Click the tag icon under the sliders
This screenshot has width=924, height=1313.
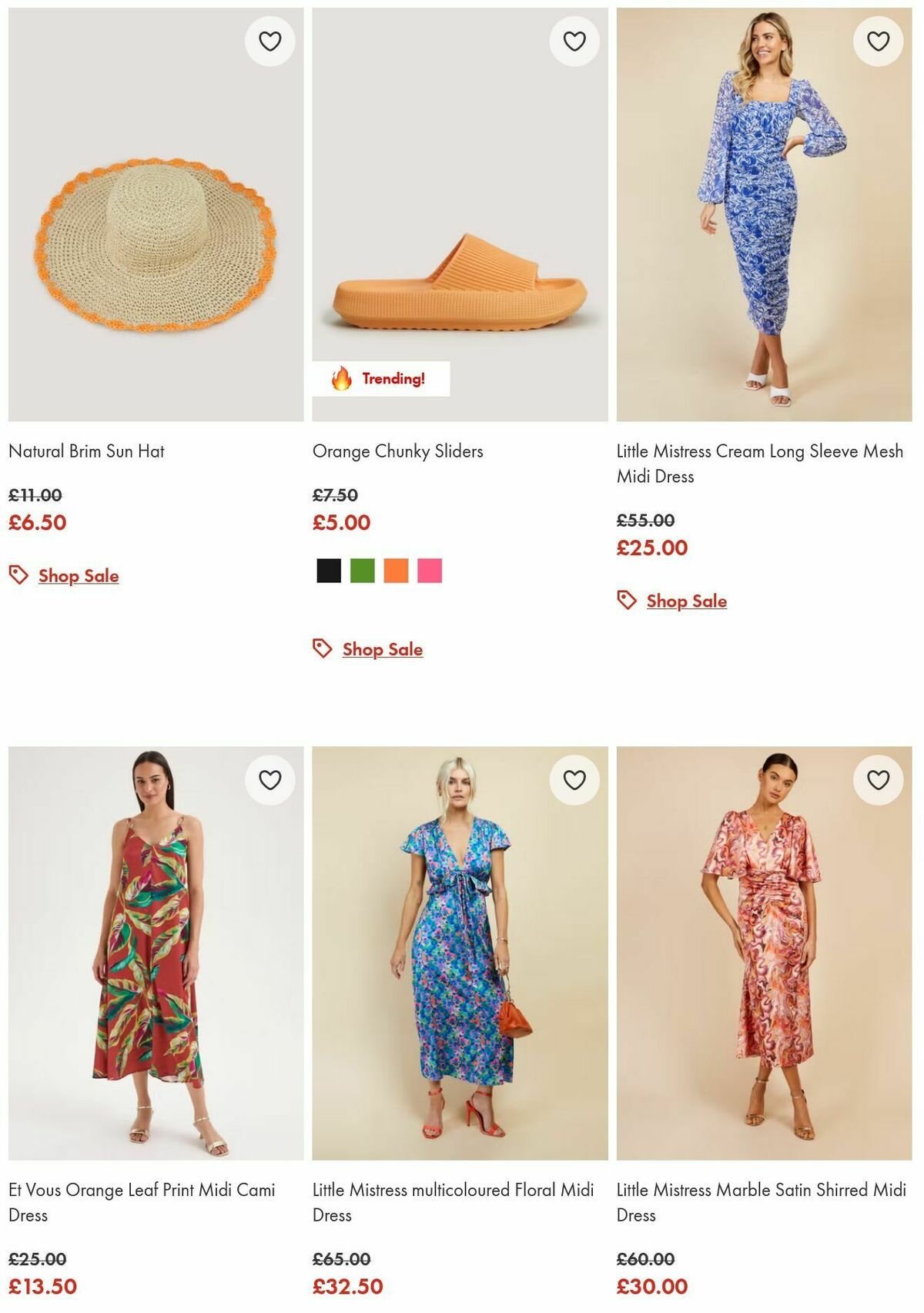click(320, 648)
